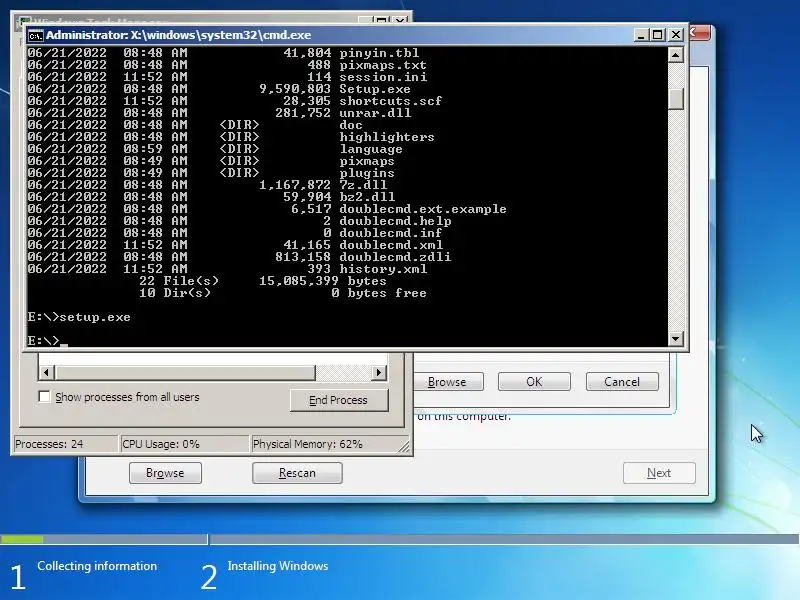
Task: Click the doublecmd.xml entry
Action: [x=235, y=245]
